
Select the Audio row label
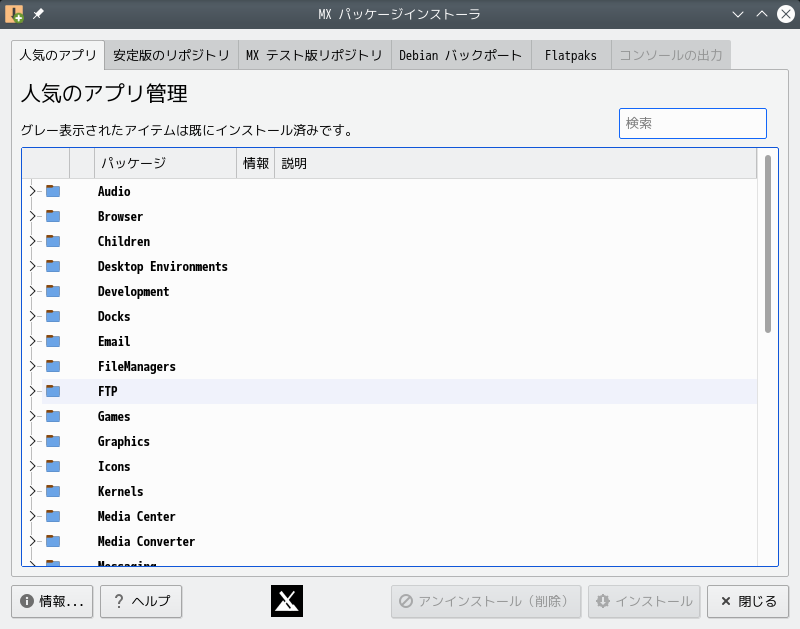(114, 191)
